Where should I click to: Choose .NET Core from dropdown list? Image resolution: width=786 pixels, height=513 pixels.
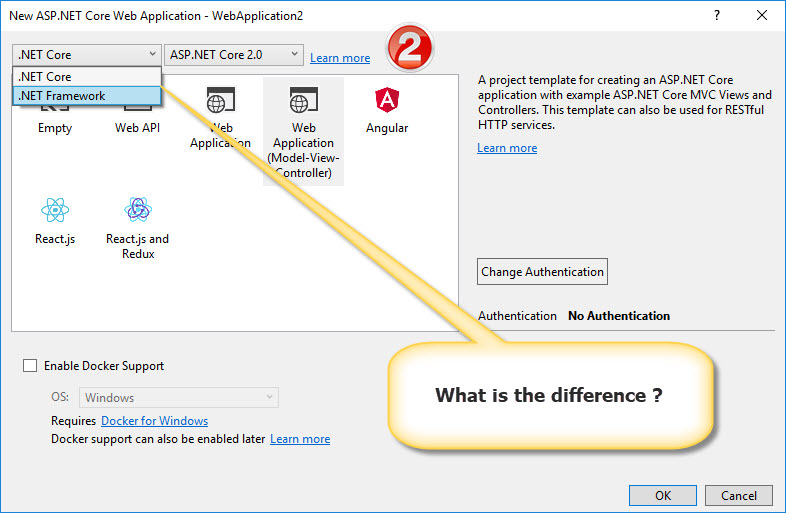pyautogui.click(x=87, y=77)
